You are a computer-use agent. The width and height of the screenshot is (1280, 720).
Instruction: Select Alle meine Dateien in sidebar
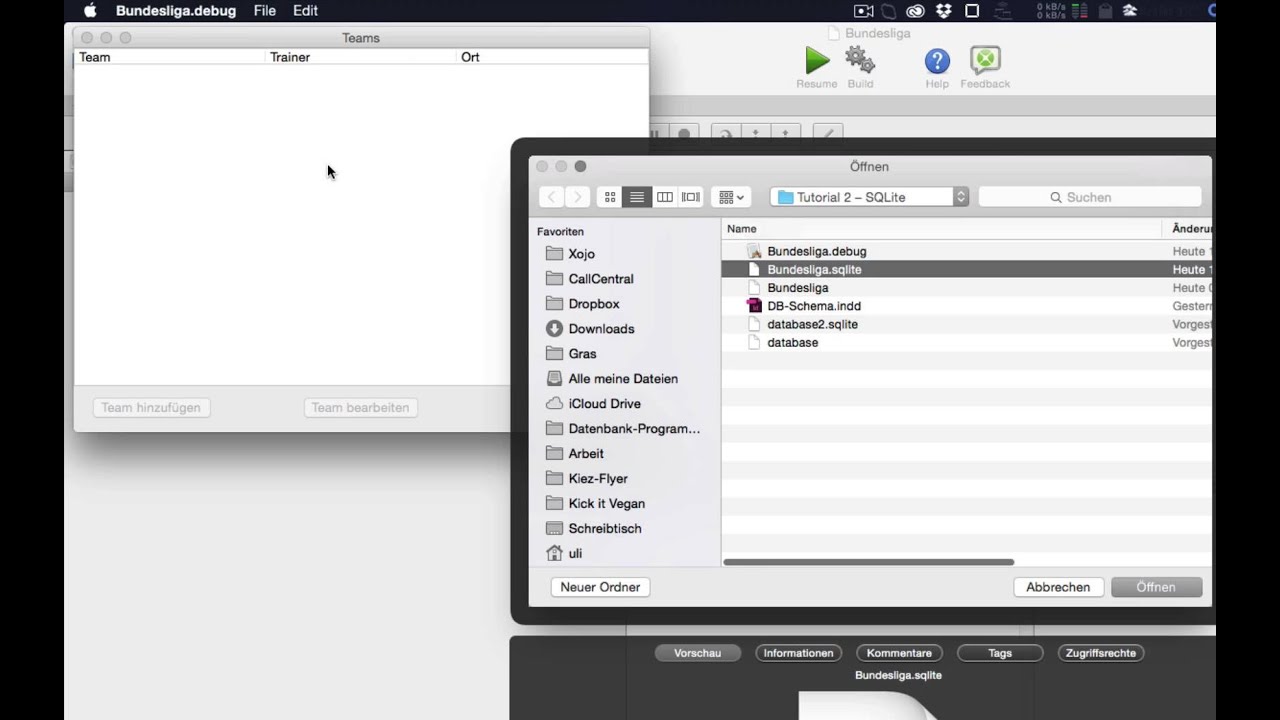click(623, 379)
